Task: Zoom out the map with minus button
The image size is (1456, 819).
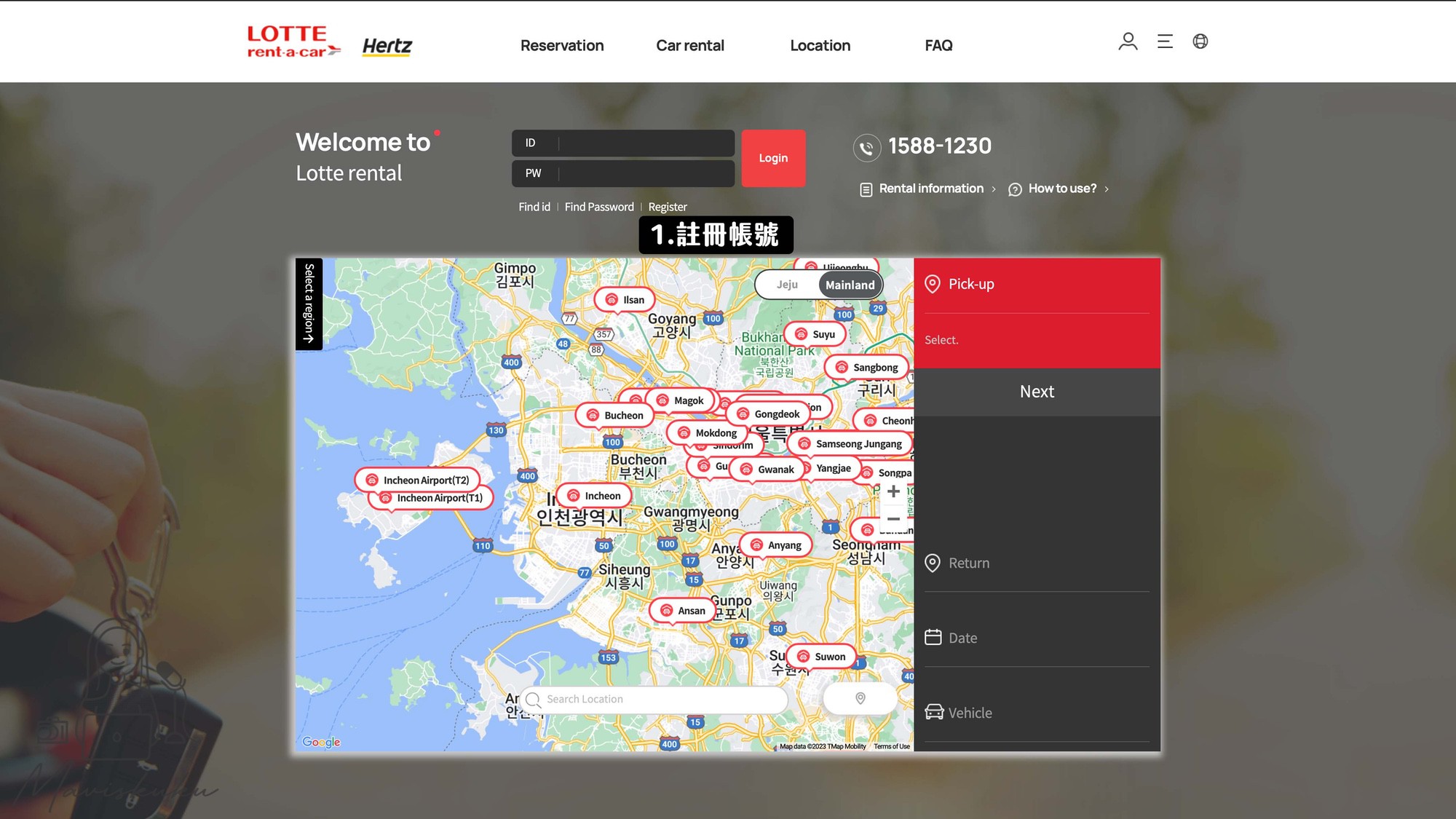Action: point(894,518)
